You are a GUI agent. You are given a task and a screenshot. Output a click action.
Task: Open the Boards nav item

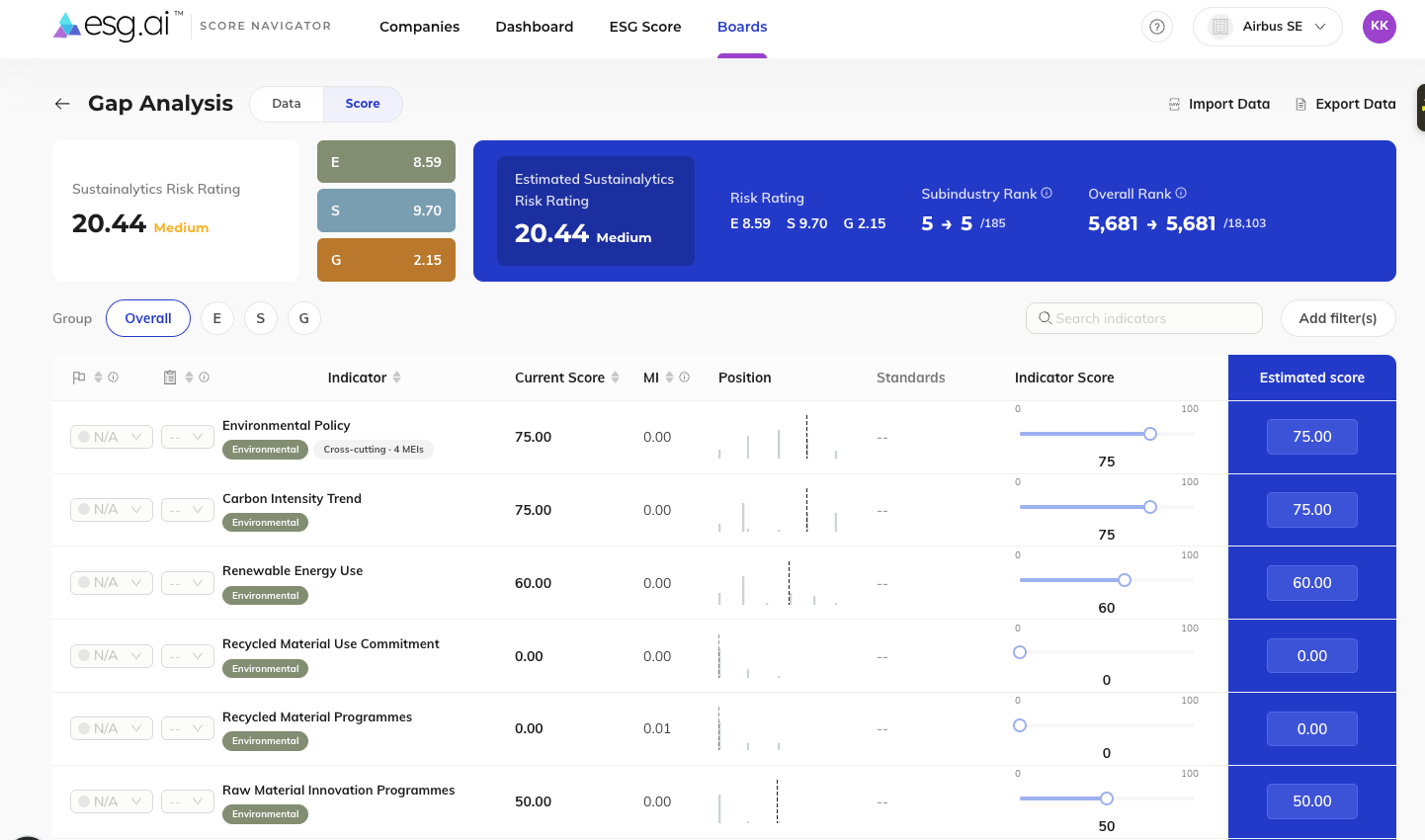tap(742, 27)
